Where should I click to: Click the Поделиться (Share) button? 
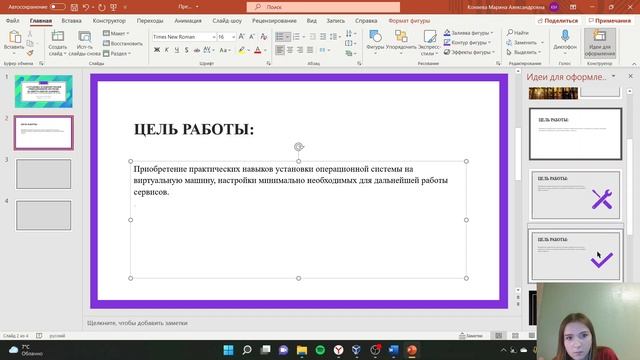[558, 20]
